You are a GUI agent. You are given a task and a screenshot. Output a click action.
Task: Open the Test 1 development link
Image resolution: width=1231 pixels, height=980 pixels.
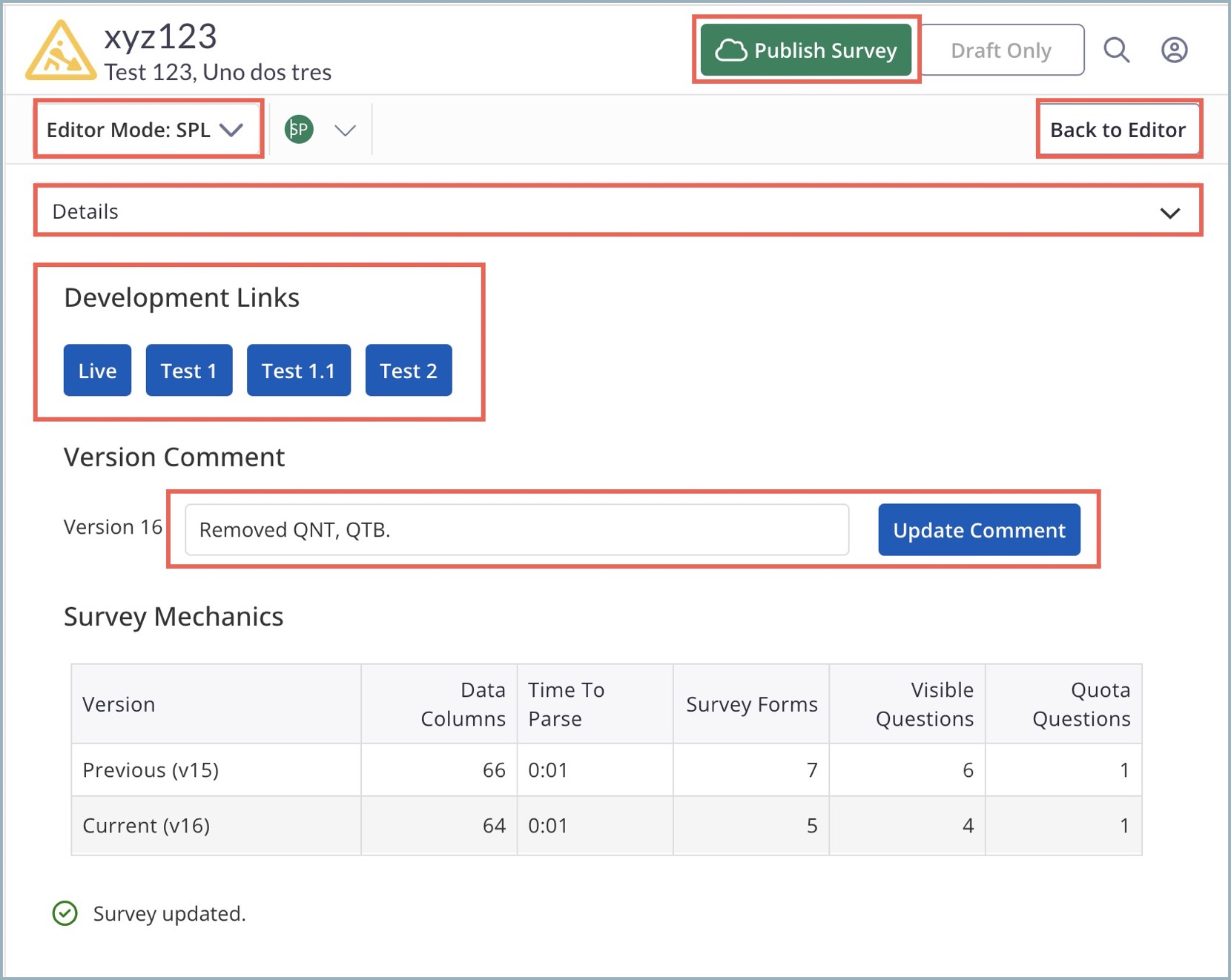(x=189, y=370)
